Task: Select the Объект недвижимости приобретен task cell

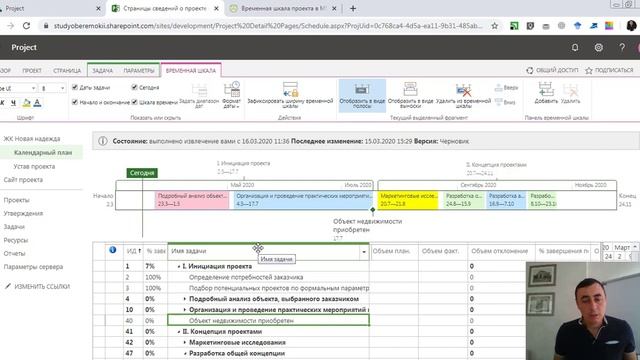Action: 268,320
